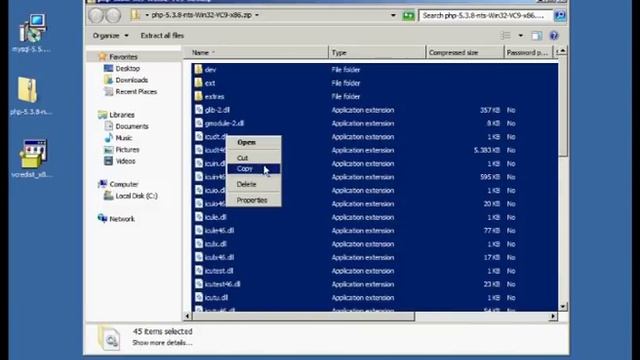Click the search magnifier icon
This screenshot has height=360, width=640.
coord(560,16)
